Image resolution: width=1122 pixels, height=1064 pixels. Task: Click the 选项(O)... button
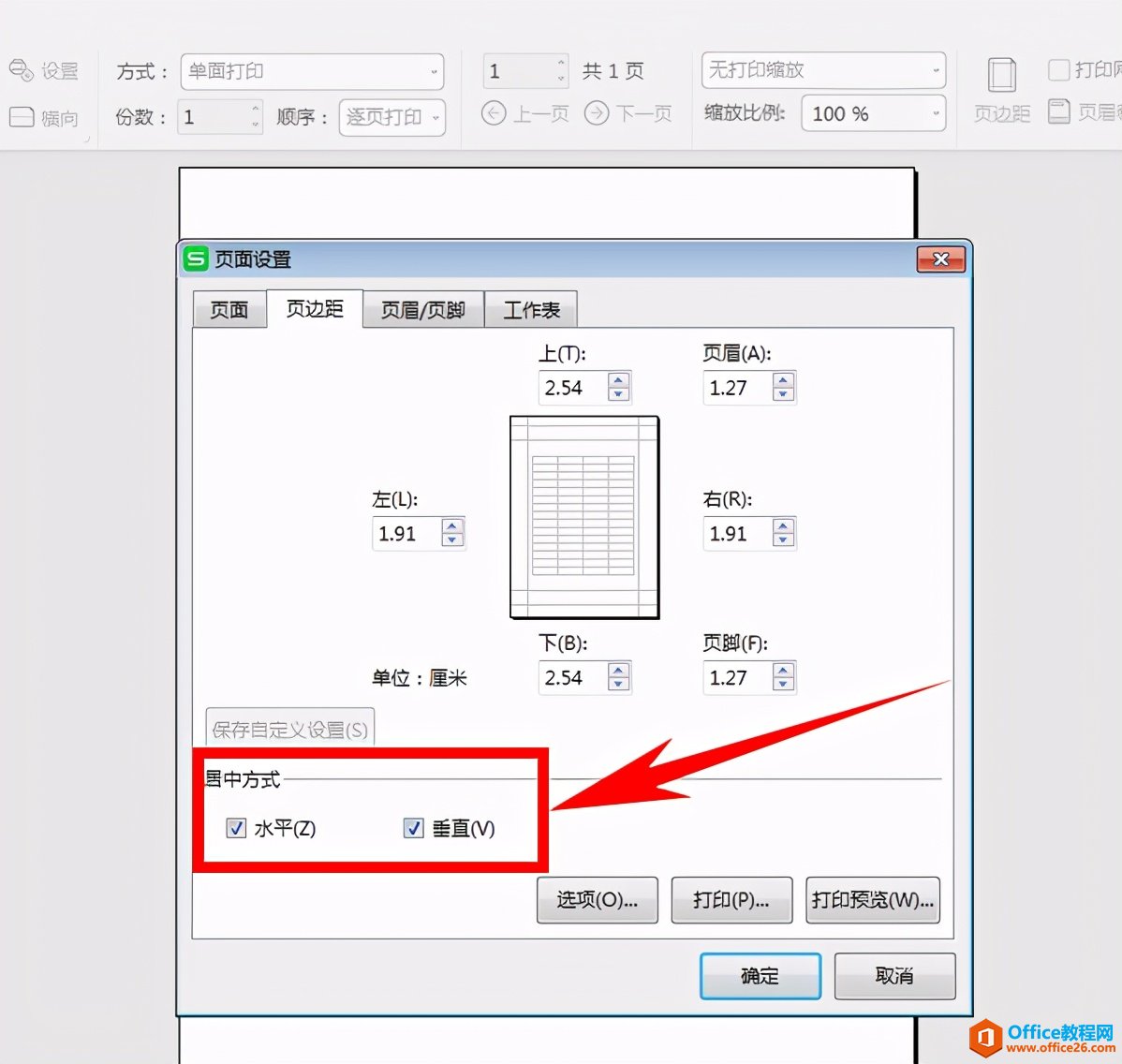click(598, 899)
